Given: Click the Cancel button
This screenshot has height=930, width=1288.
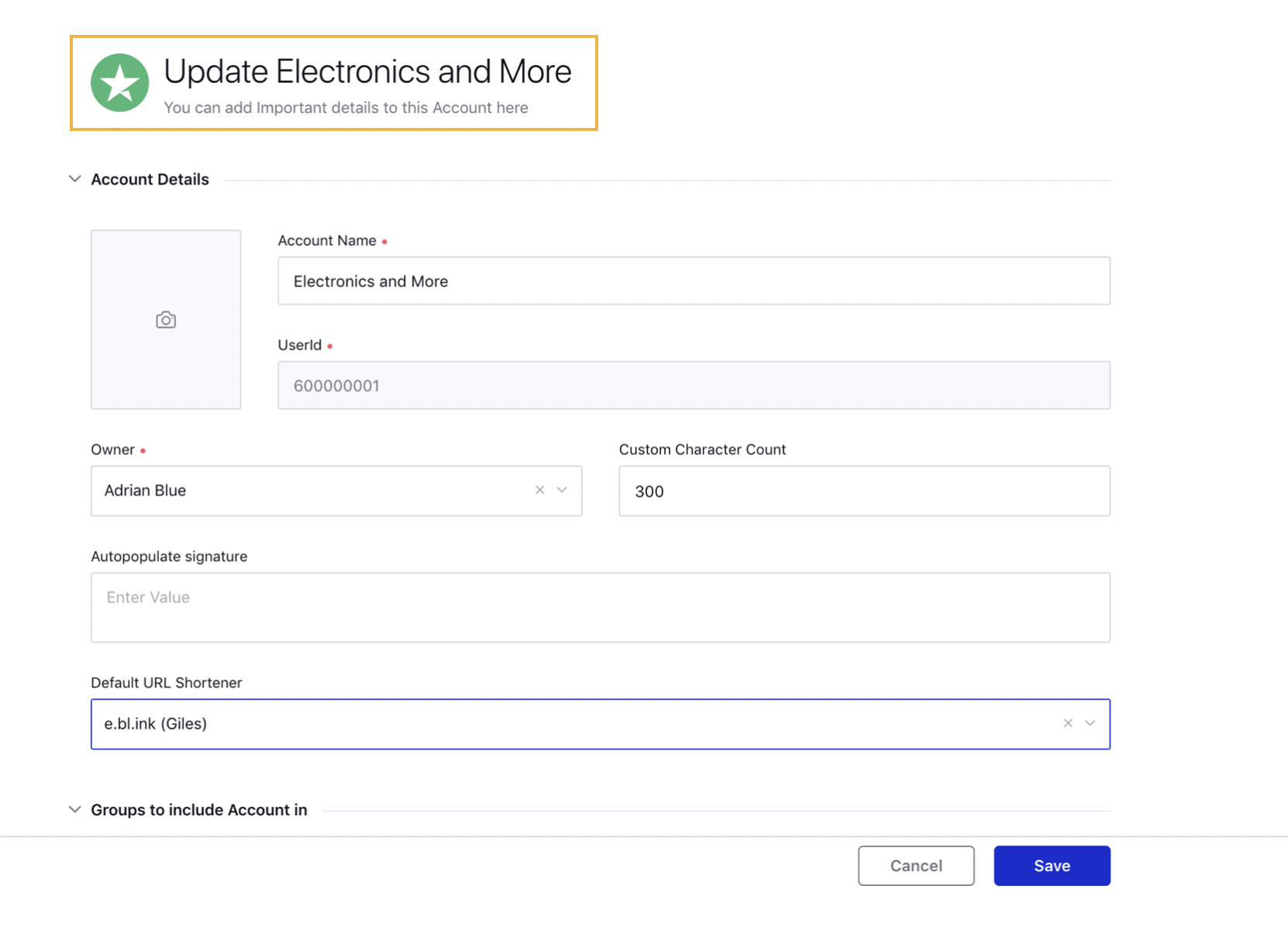Looking at the screenshot, I should pos(916,866).
